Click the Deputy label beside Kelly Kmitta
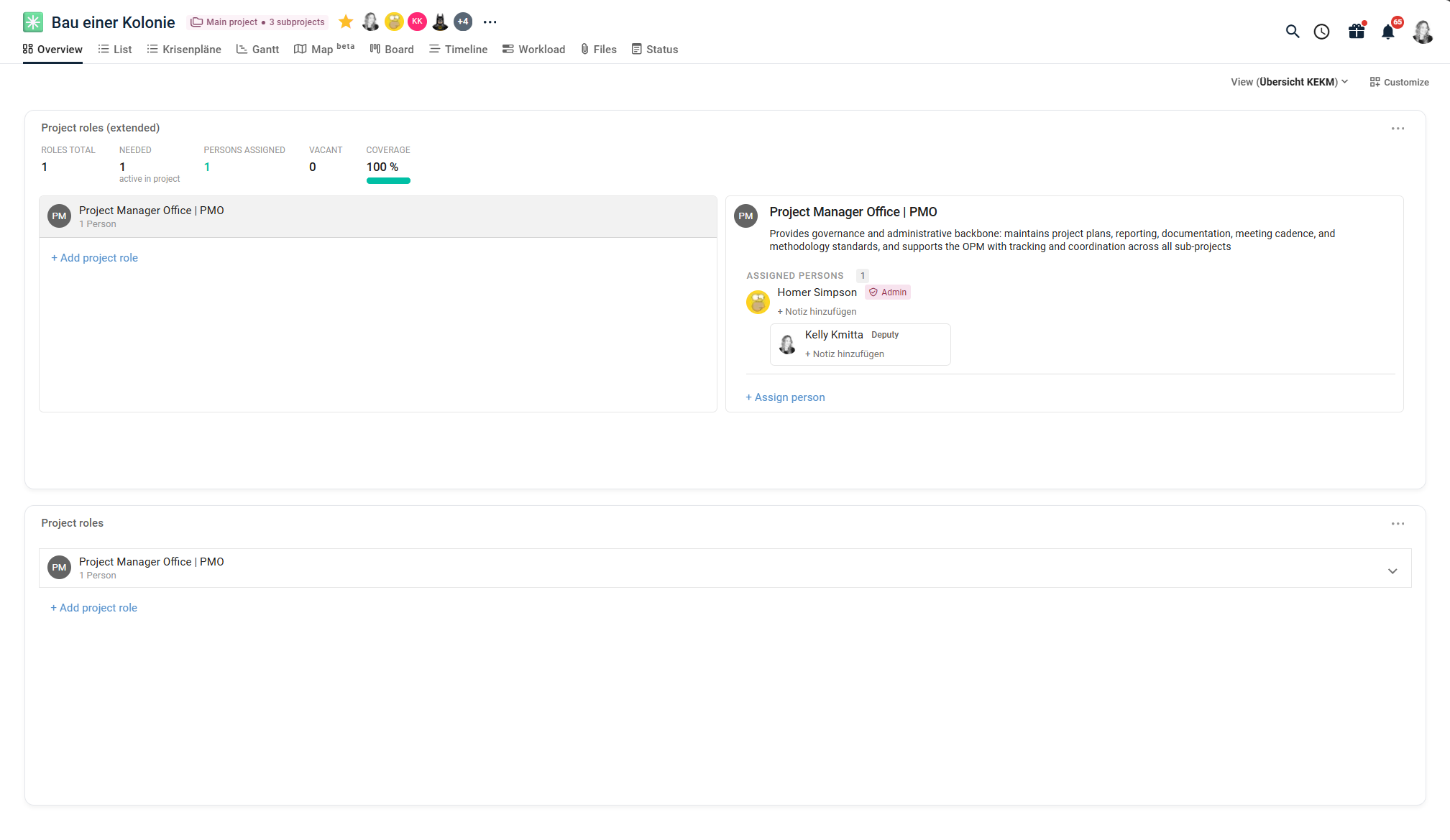 885,335
